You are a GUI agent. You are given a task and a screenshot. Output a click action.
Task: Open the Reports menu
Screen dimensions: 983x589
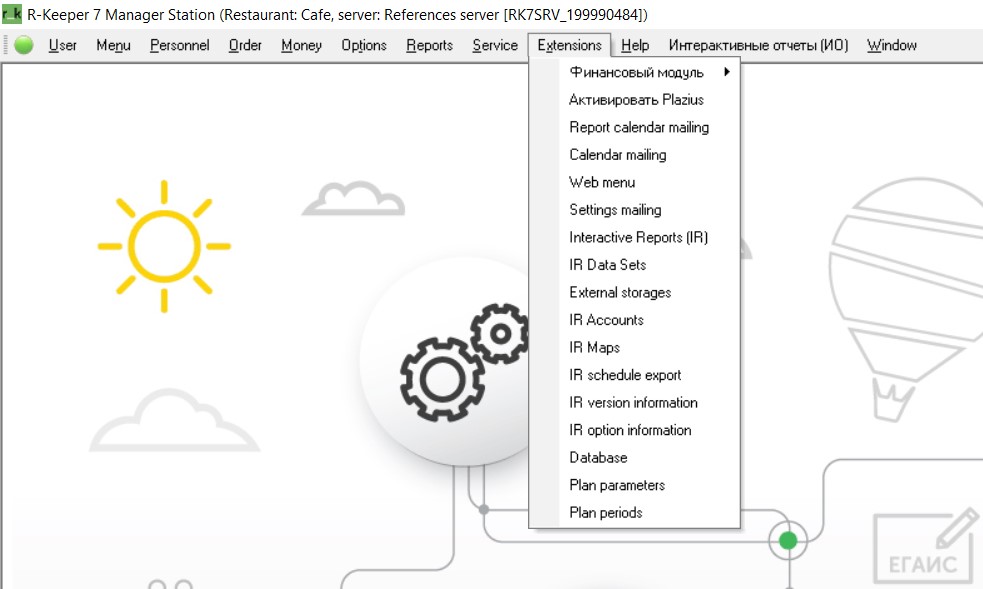pyautogui.click(x=429, y=45)
